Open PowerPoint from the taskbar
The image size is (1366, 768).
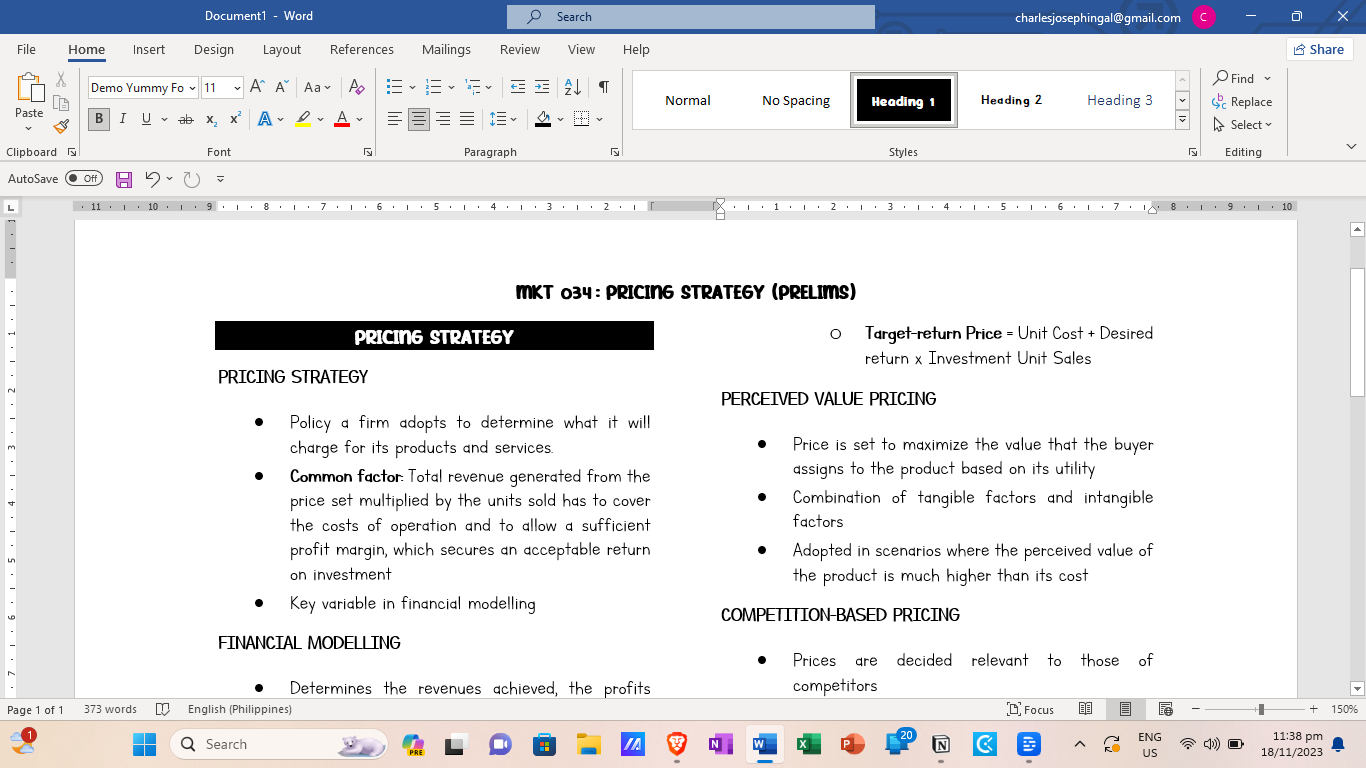click(x=852, y=744)
